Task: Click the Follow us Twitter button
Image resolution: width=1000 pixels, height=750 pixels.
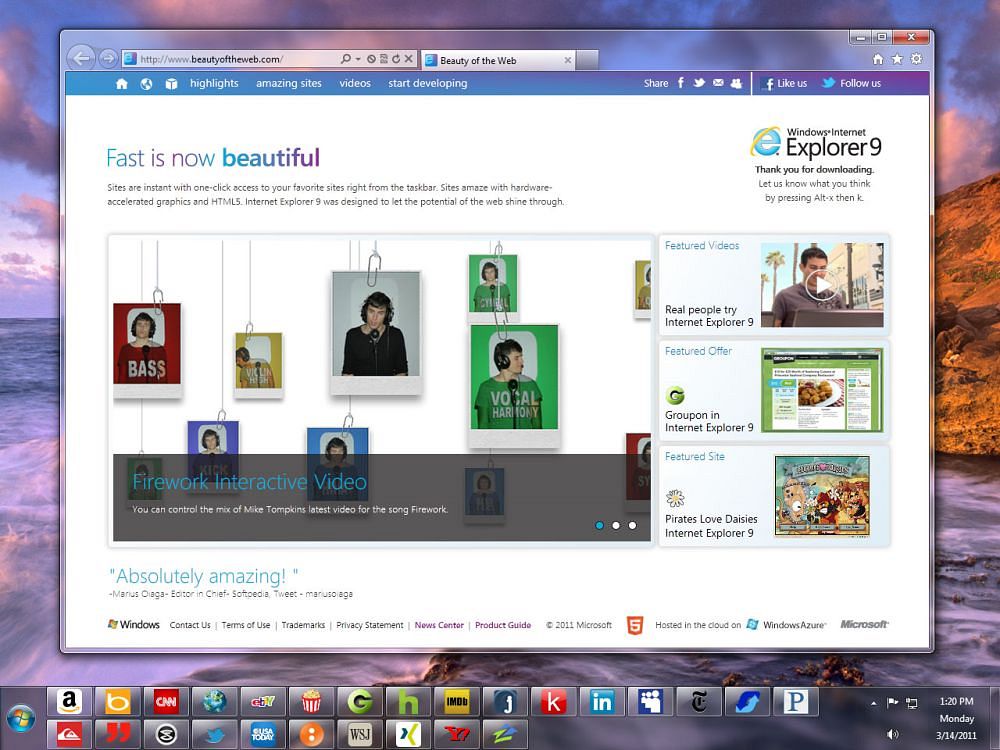Action: (x=851, y=83)
